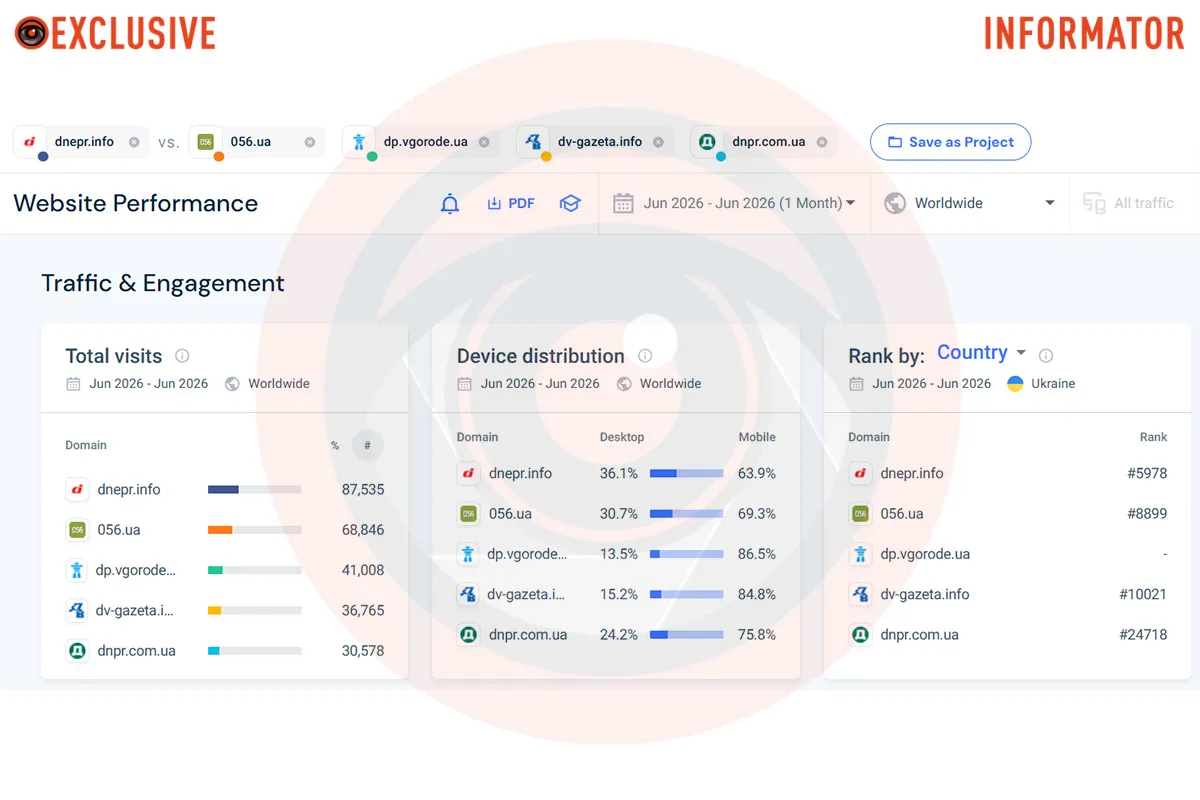The image size is (1200, 800).
Task: Open the All traffic filter
Action: tap(1129, 203)
